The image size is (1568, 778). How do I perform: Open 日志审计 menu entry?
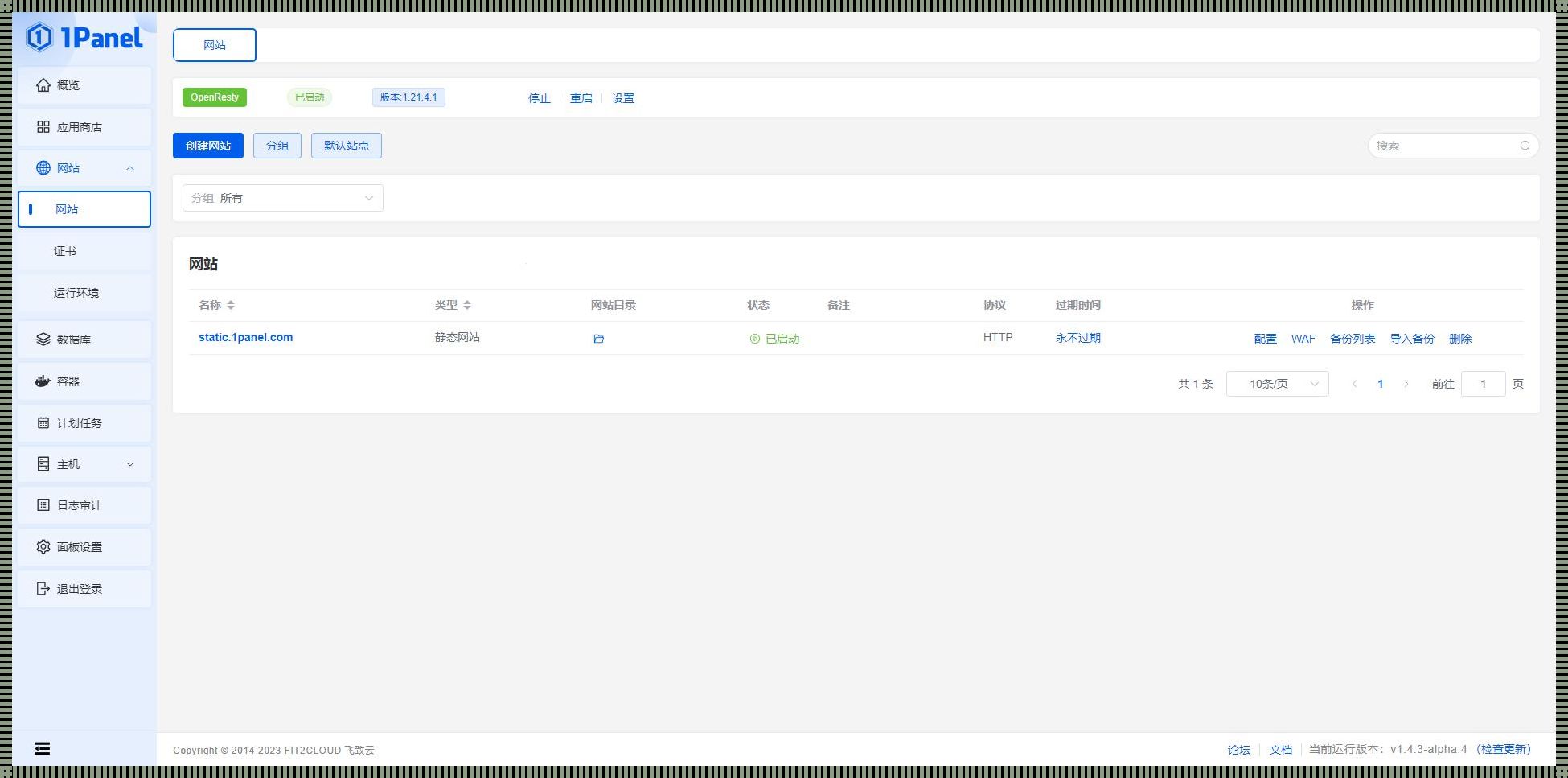coord(84,505)
